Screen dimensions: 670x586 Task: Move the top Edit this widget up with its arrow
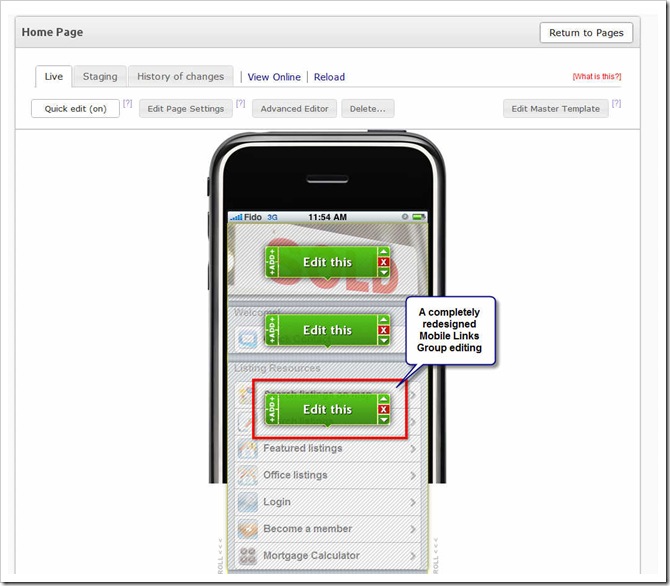click(384, 251)
